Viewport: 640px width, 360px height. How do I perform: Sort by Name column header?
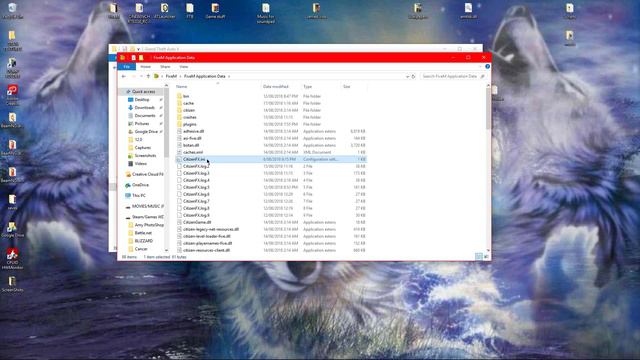(x=218, y=87)
